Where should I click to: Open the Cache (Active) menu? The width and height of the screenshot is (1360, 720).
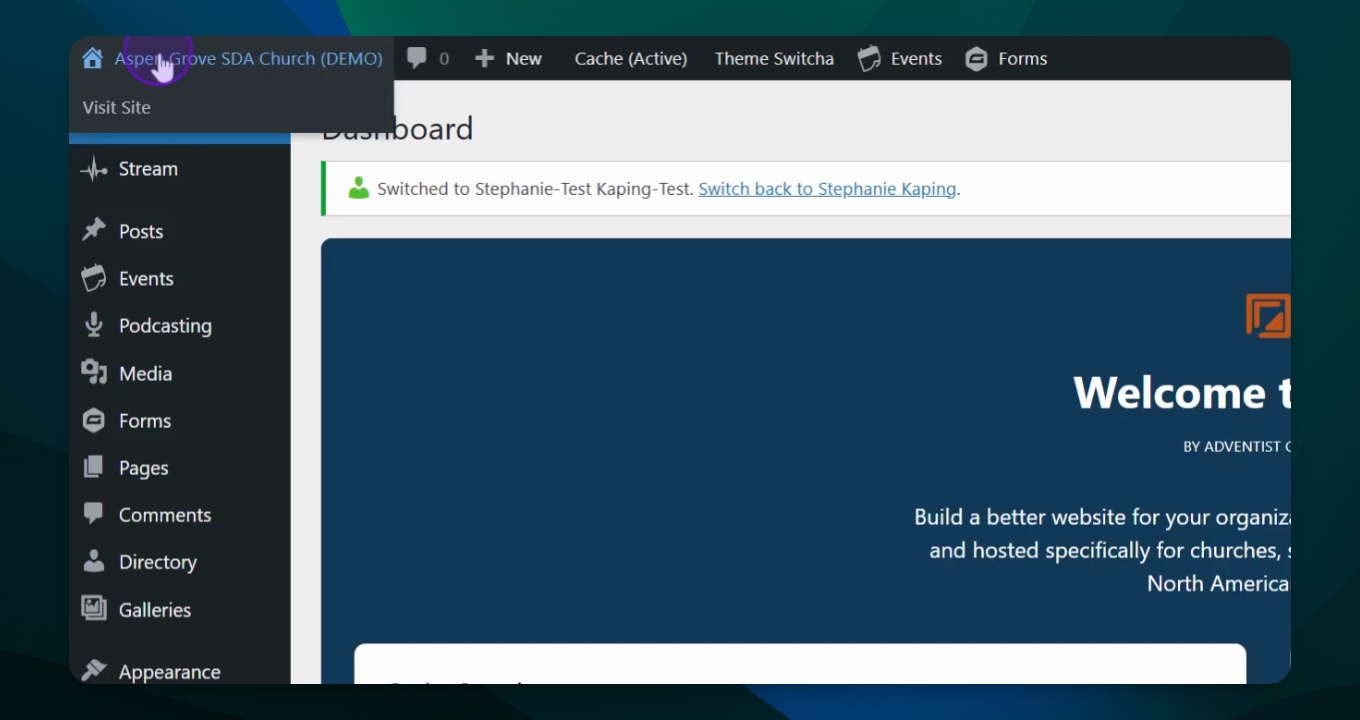point(631,59)
